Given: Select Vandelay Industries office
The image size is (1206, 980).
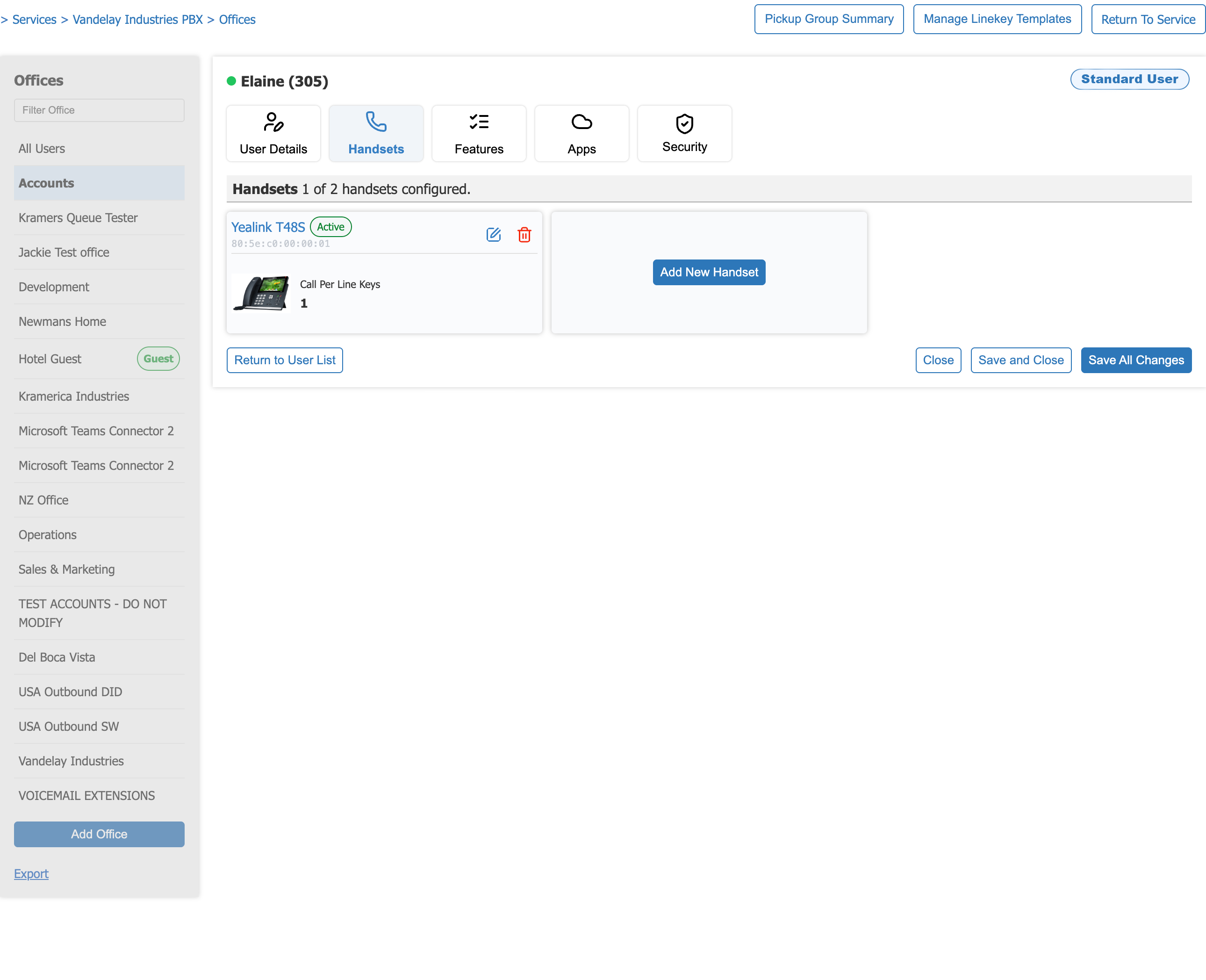Looking at the screenshot, I should click(x=99, y=761).
